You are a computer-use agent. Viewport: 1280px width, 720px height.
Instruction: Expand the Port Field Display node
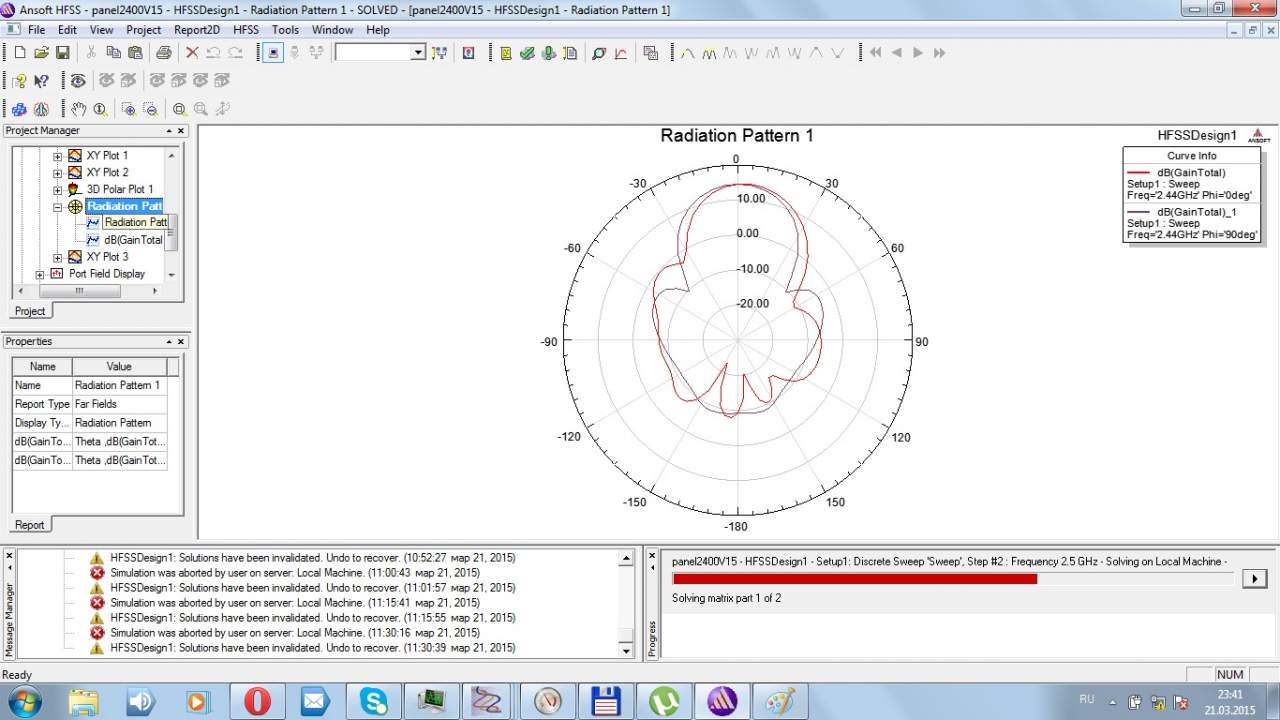(40, 274)
